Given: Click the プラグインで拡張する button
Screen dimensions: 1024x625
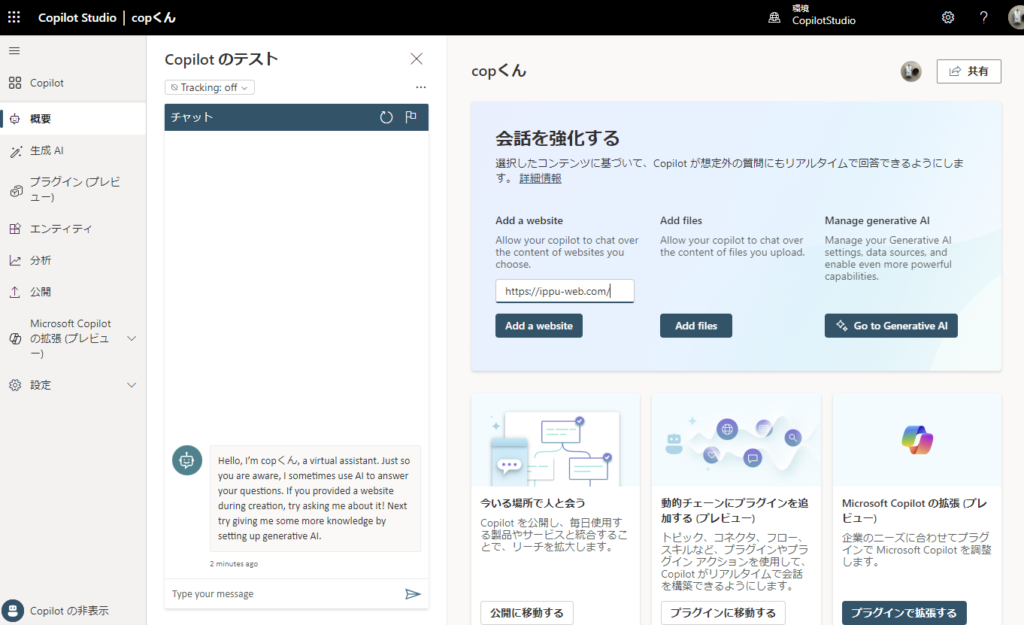Looking at the screenshot, I should (904, 613).
